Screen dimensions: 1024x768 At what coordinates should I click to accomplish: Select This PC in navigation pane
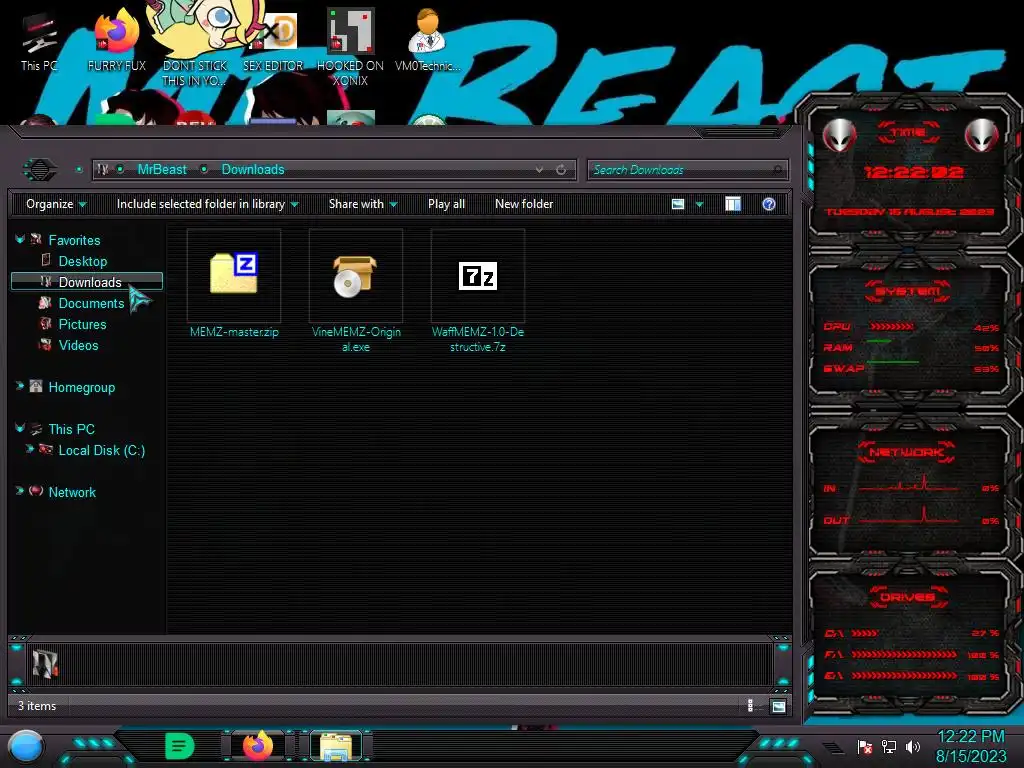tap(71, 429)
